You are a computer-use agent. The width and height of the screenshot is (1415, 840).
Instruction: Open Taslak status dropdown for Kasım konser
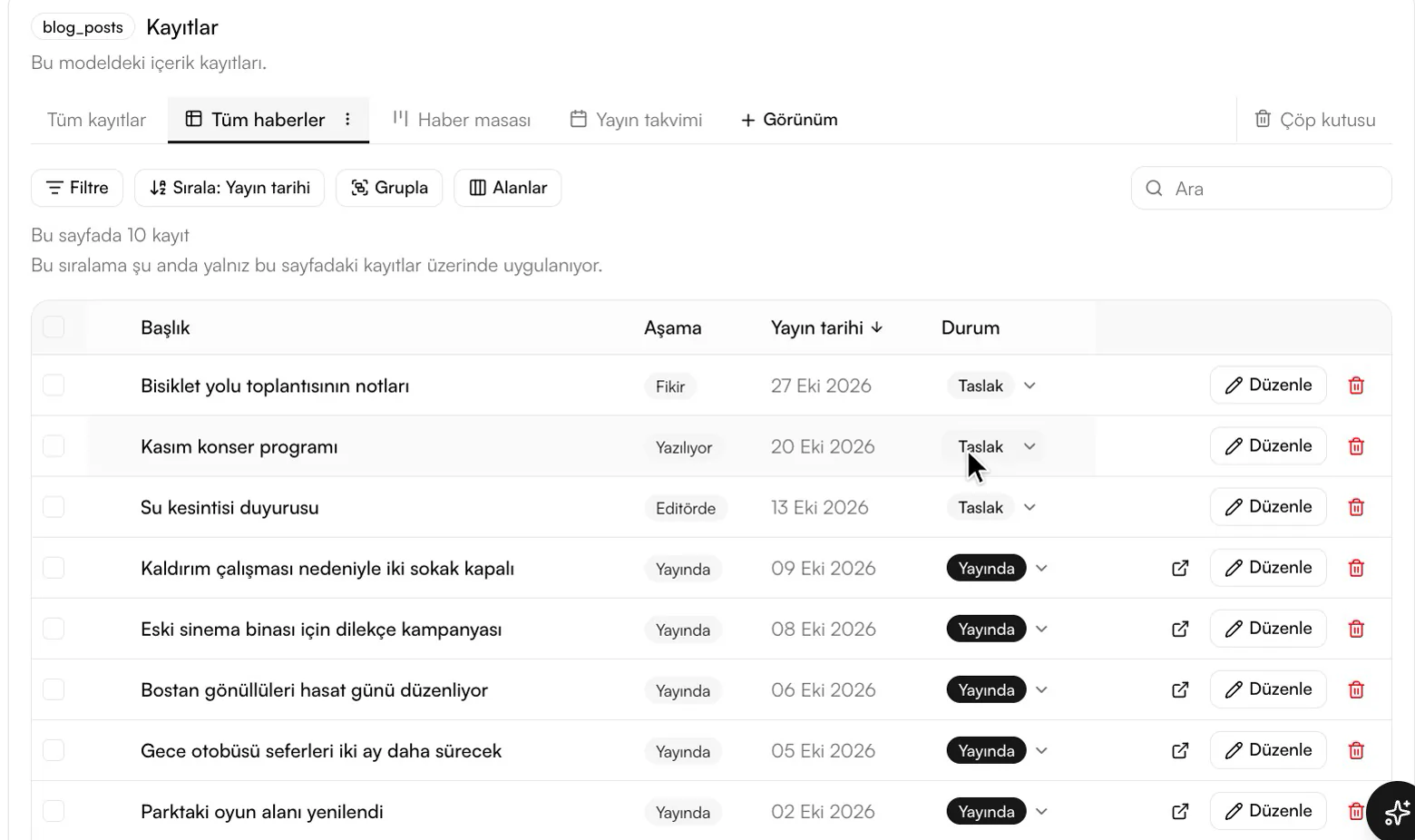click(1030, 446)
